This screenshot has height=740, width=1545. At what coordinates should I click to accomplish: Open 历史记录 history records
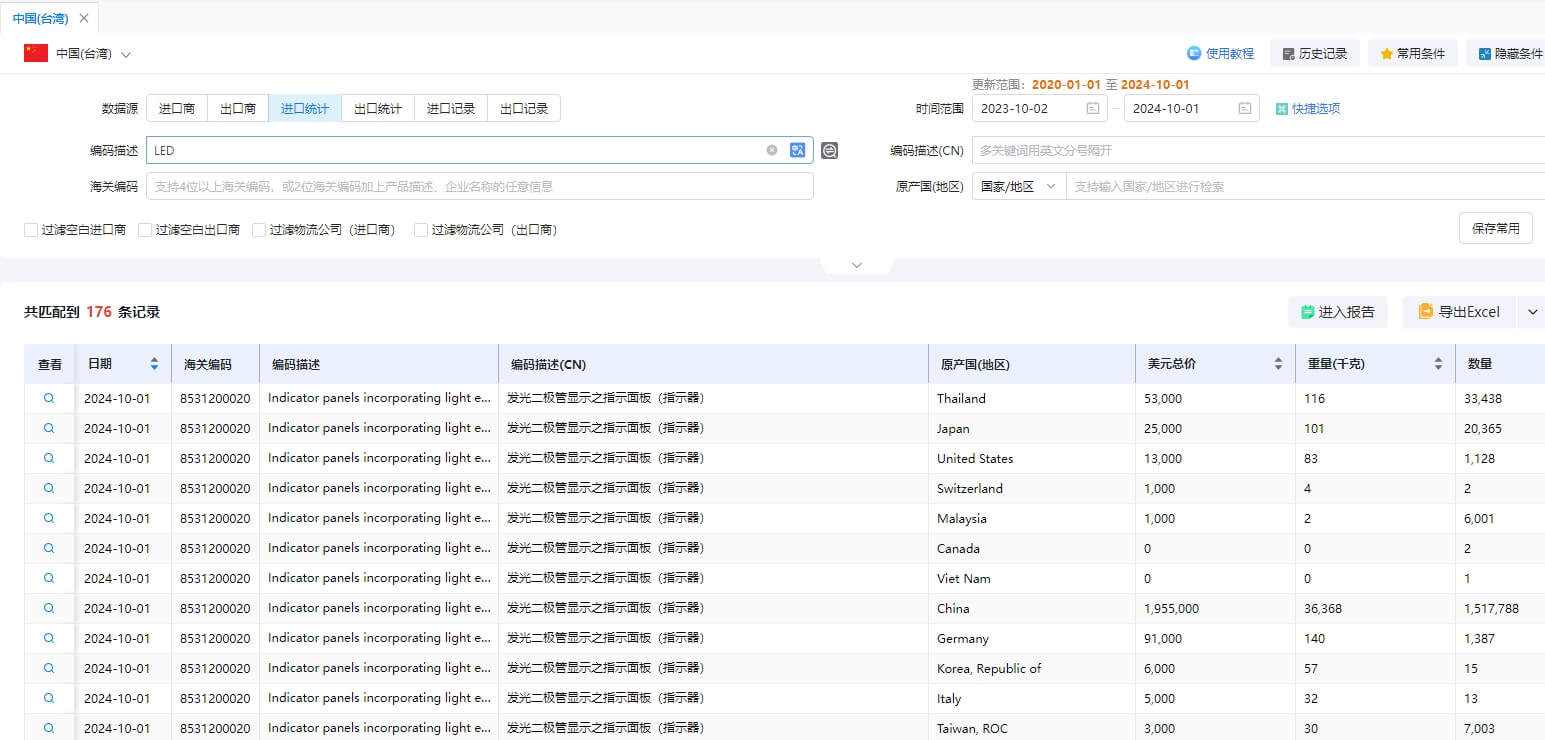click(x=1314, y=54)
